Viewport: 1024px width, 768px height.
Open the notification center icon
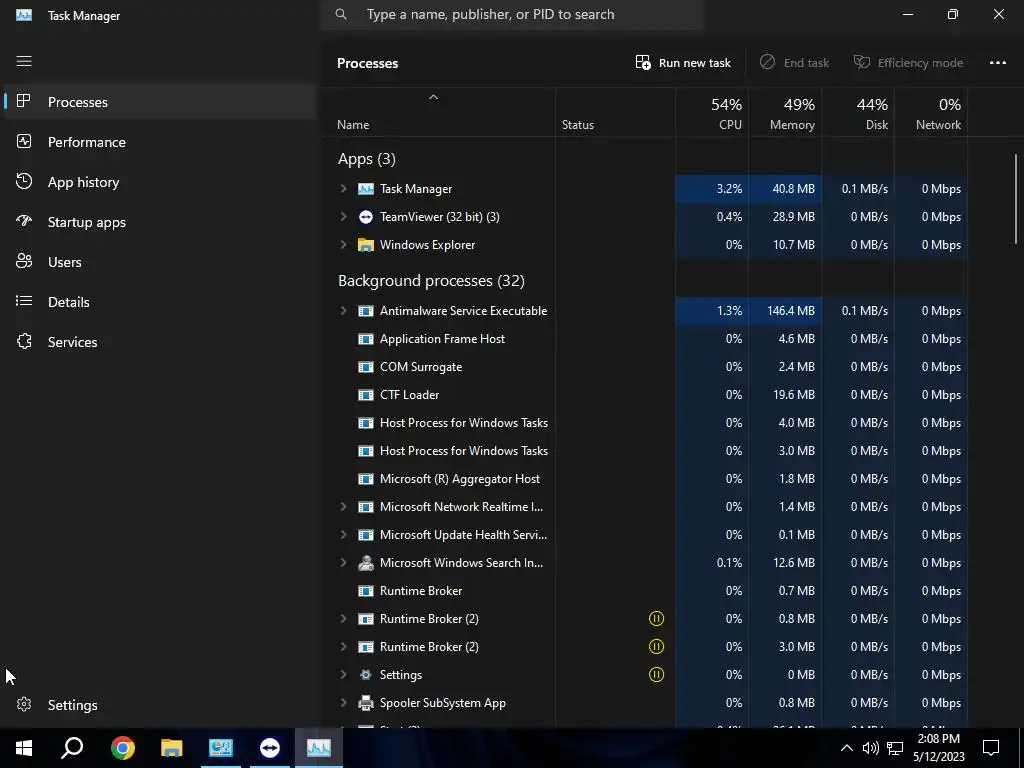[991, 748]
